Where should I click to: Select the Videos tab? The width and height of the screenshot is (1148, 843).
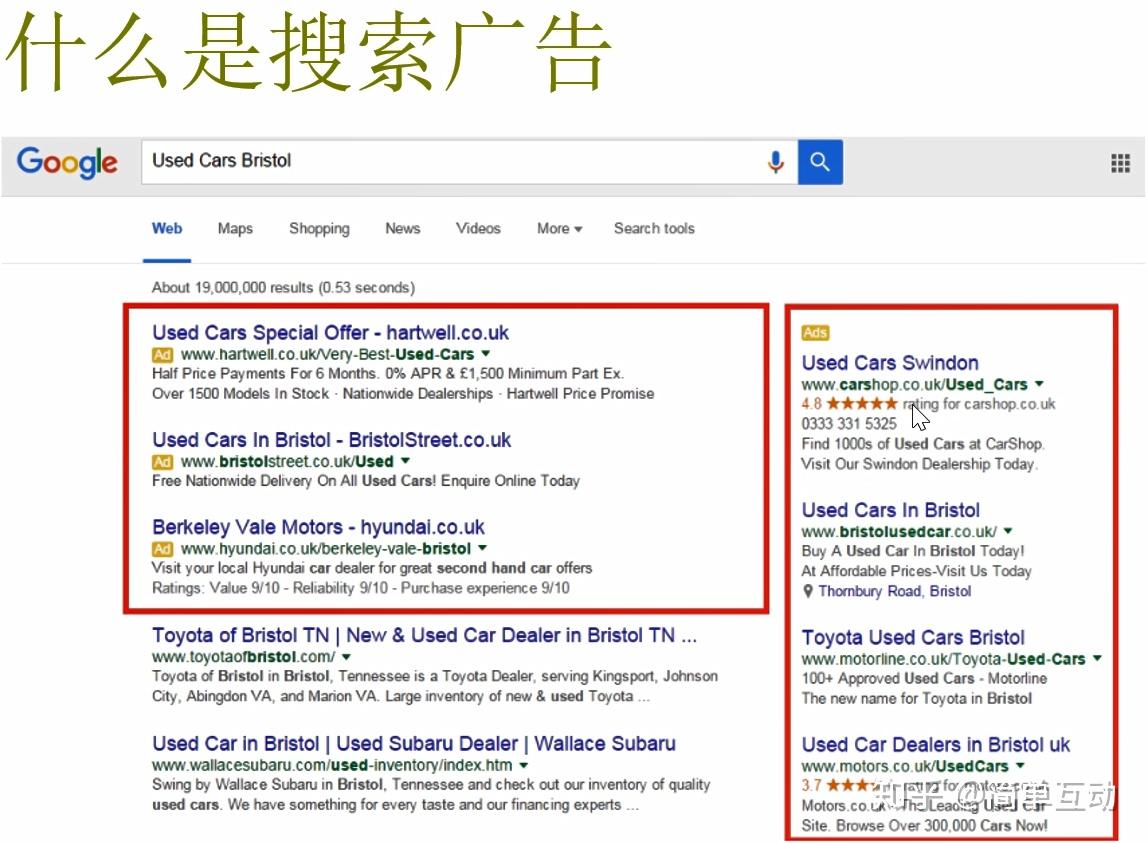coord(478,229)
